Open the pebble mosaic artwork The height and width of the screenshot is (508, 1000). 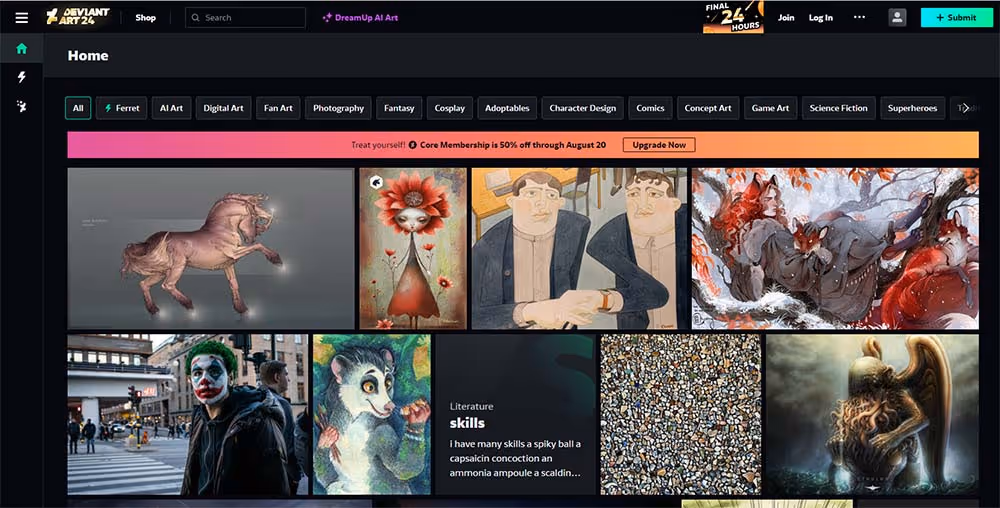pos(680,414)
